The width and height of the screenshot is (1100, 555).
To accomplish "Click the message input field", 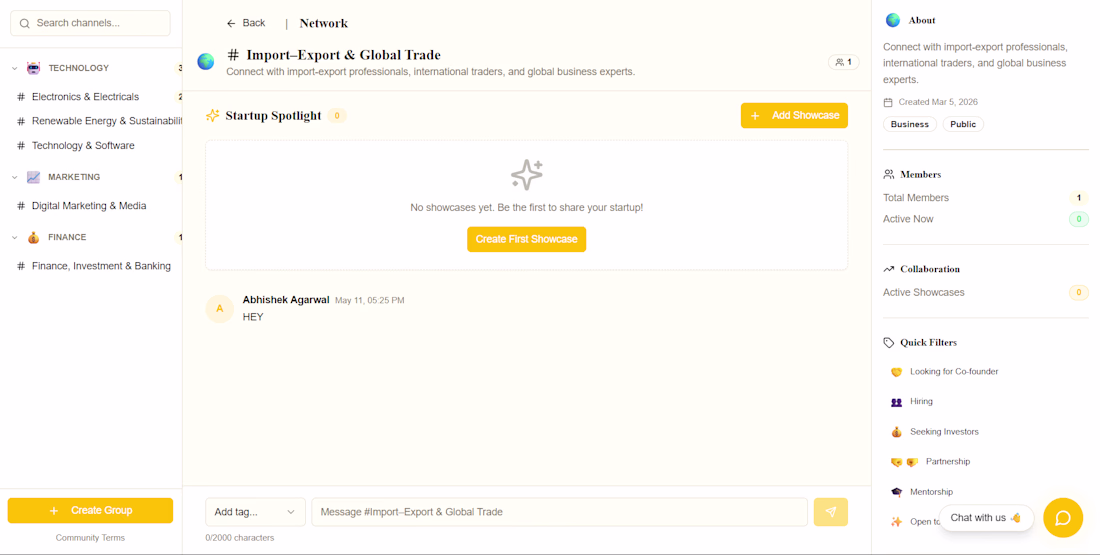I will [560, 512].
